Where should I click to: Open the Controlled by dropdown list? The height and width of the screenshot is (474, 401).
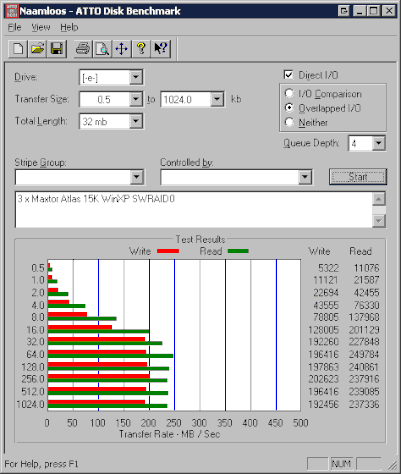pyautogui.click(x=305, y=177)
